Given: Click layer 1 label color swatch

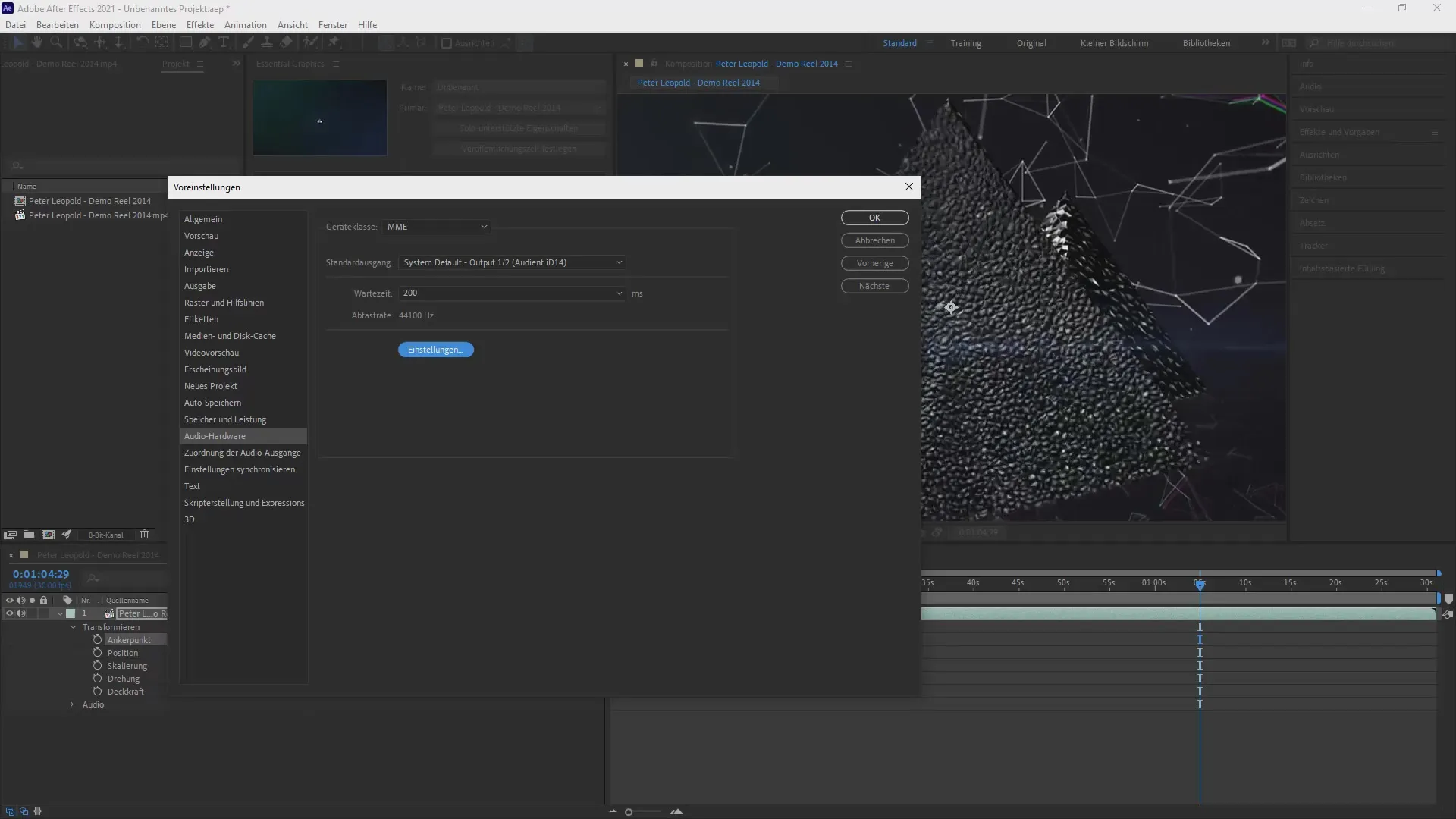Looking at the screenshot, I should 71,613.
